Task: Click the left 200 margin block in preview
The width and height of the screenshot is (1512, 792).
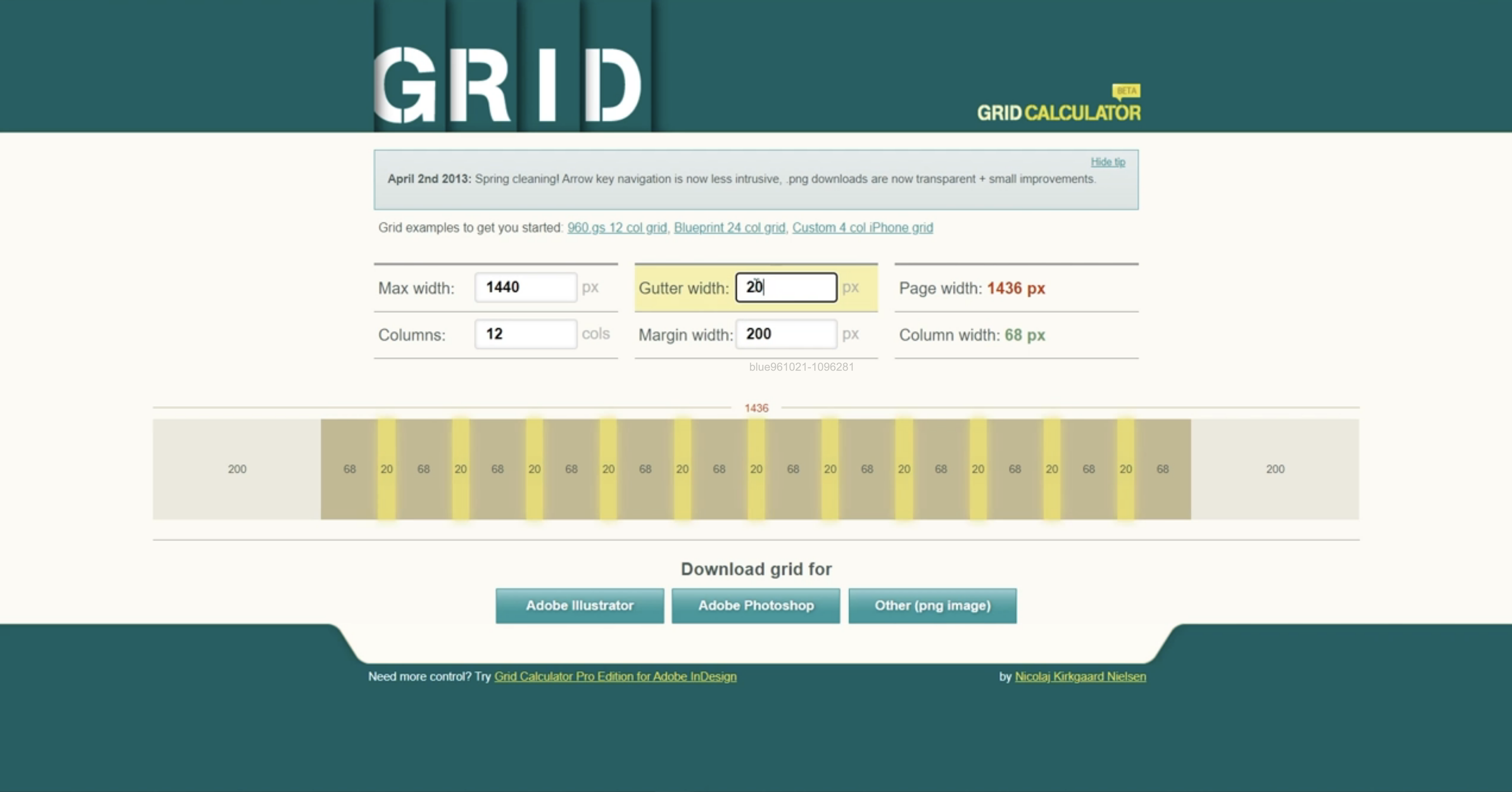Action: 237,469
